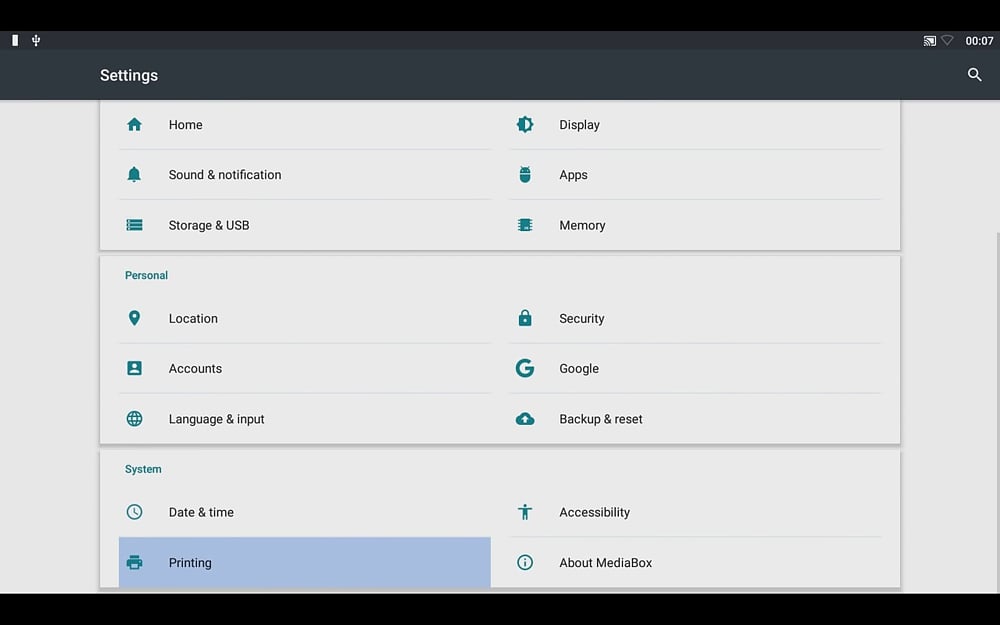Select the highlighted Printing label
Viewport: 1000px width, 625px height.
(190, 562)
